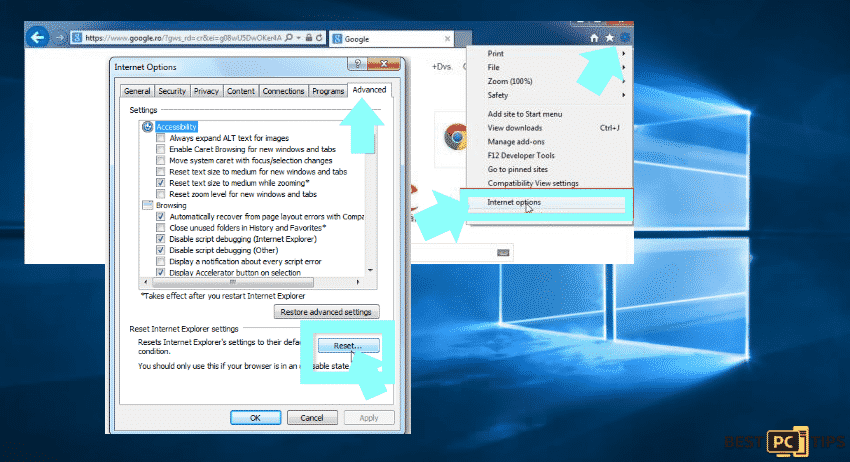Select the General tab
This screenshot has height=462, width=850.
(137, 91)
